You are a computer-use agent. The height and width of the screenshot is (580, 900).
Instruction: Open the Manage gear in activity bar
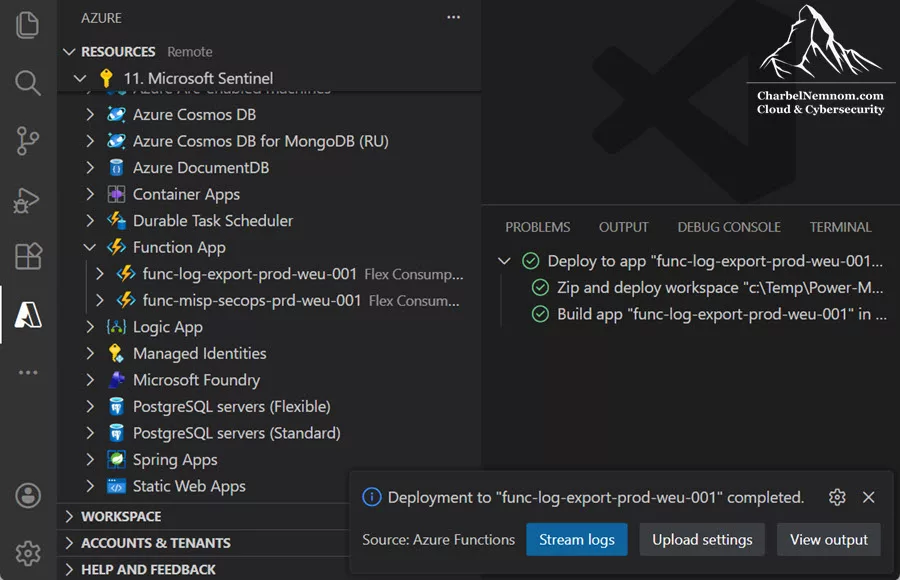[x=28, y=553]
